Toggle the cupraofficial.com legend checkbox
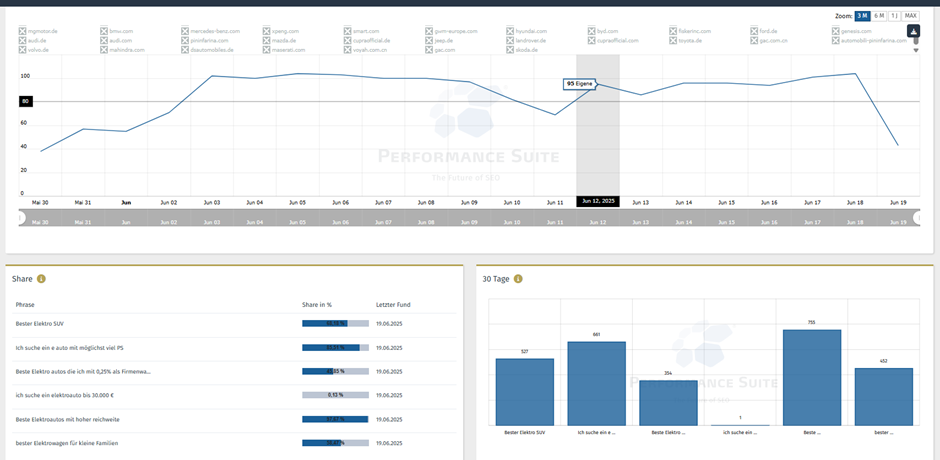The width and height of the screenshot is (940, 460). click(592, 41)
